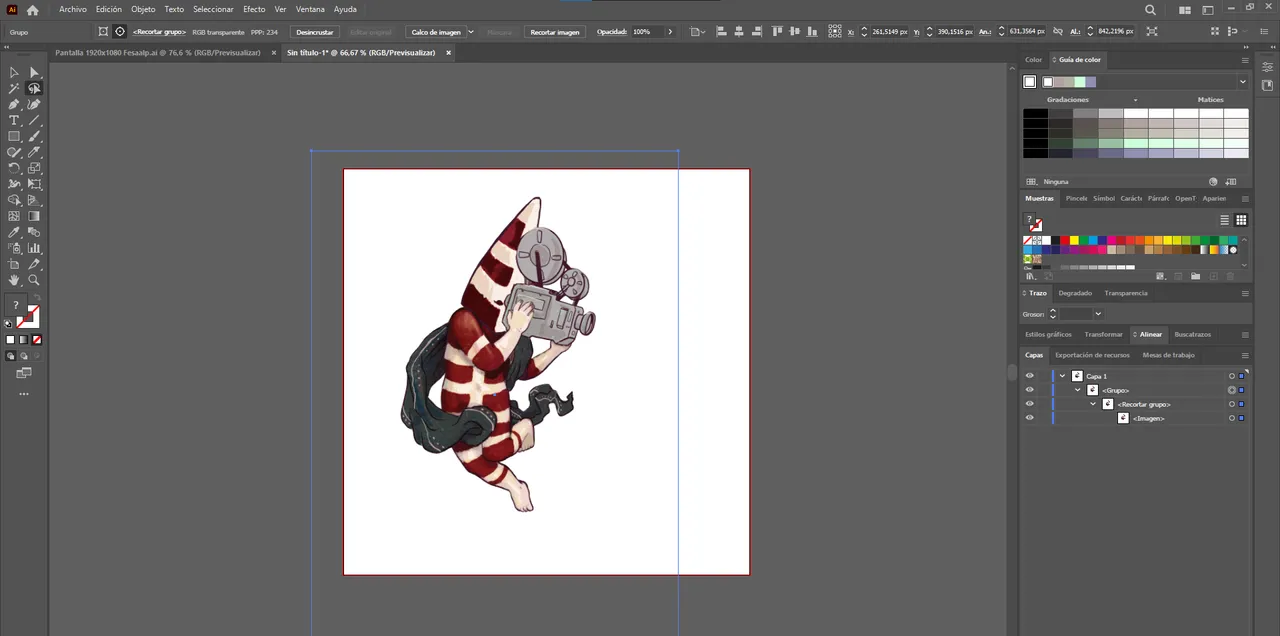This screenshot has width=1280, height=636.
Task: Click the Desincrustar button
Action: 315,32
